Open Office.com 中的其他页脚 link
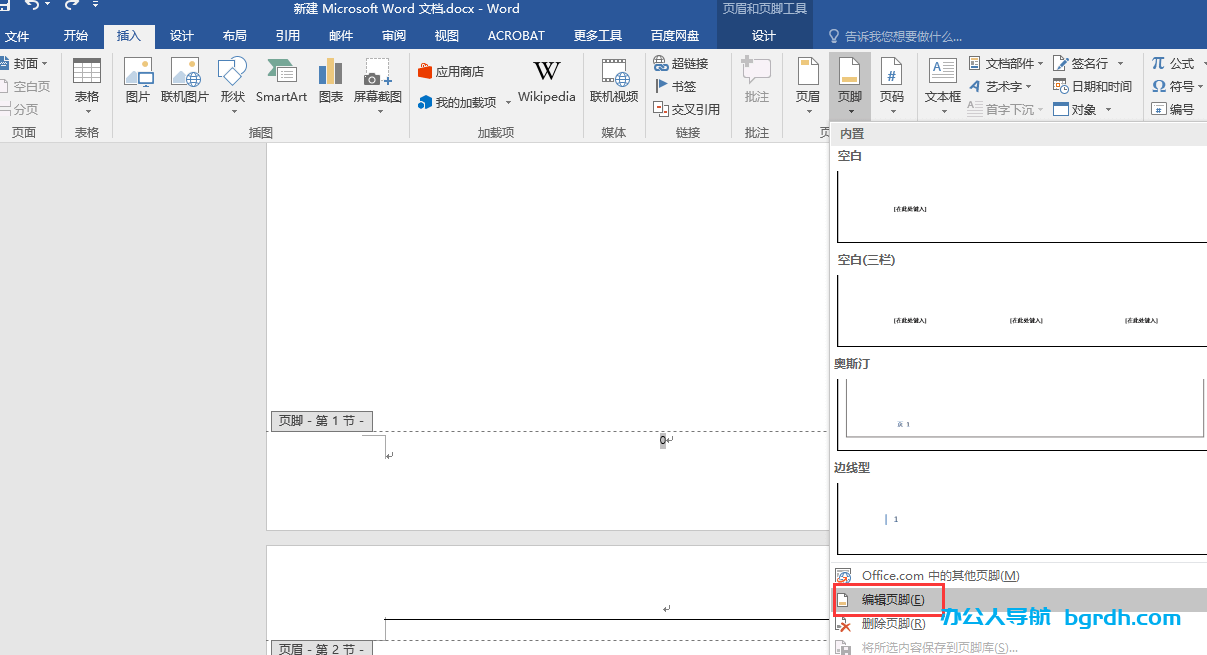Image resolution: width=1207 pixels, height=655 pixels. (940, 575)
